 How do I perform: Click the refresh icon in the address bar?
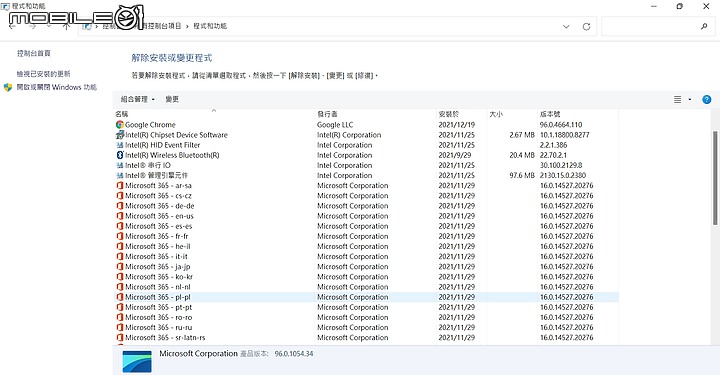(x=586, y=27)
